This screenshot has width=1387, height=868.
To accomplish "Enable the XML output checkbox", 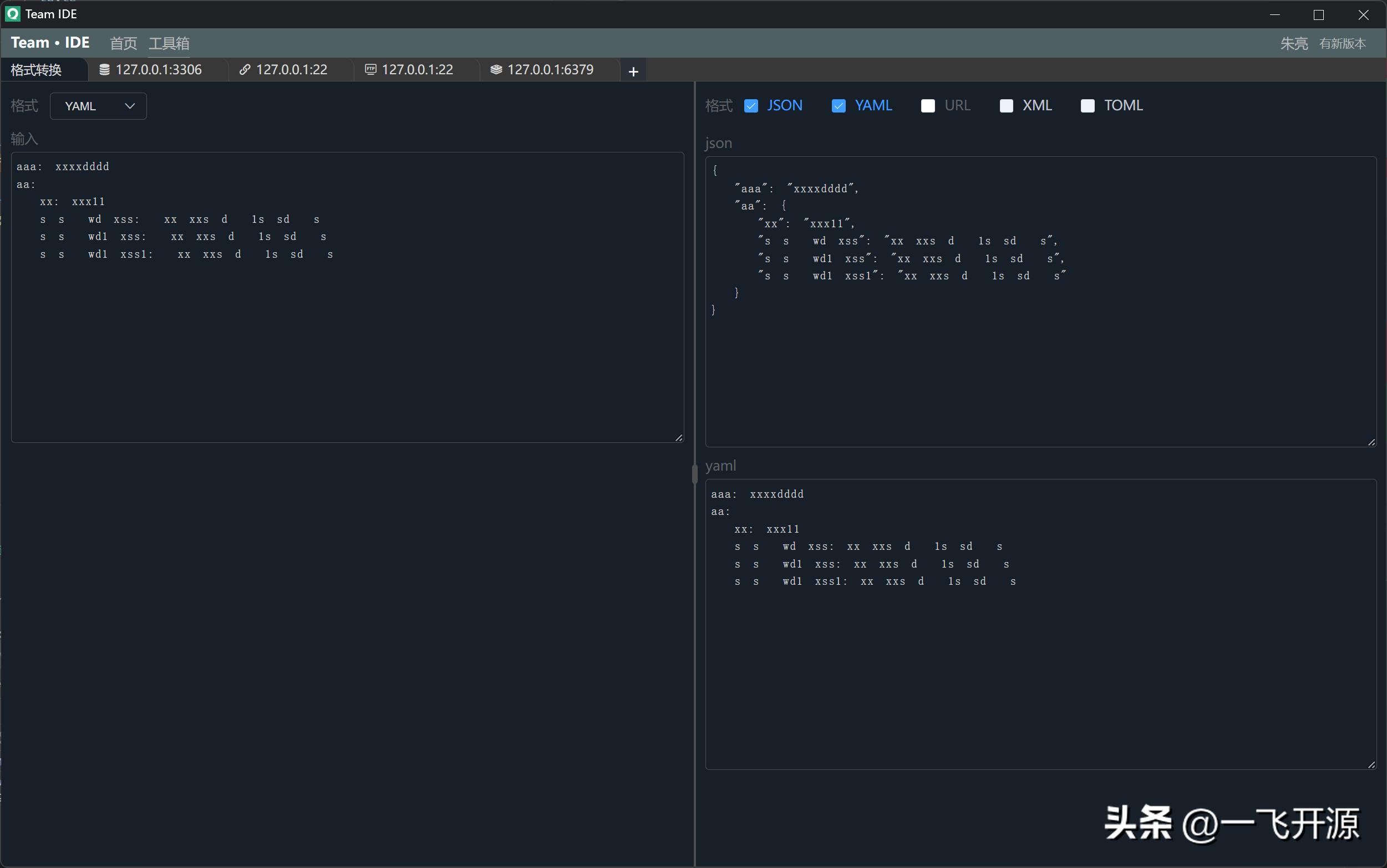I will point(1006,106).
